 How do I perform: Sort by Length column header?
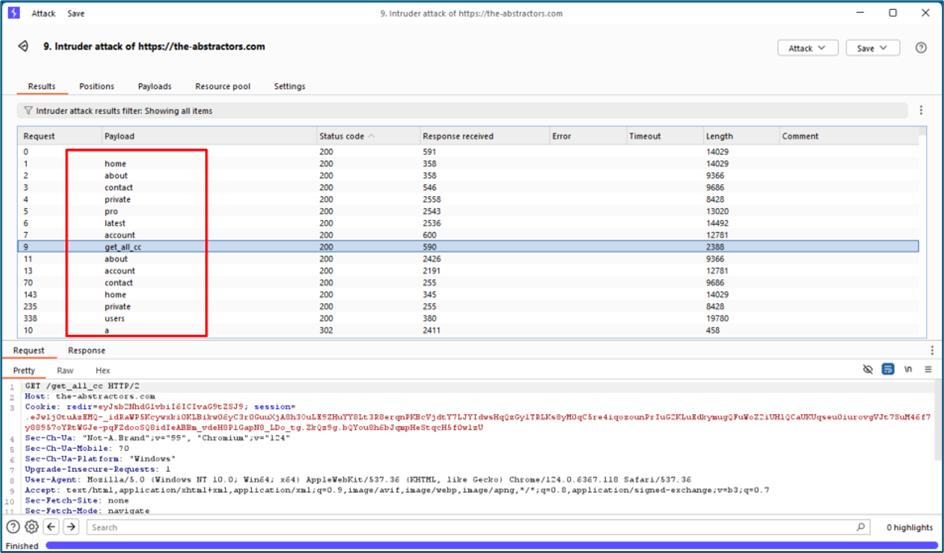click(741, 136)
